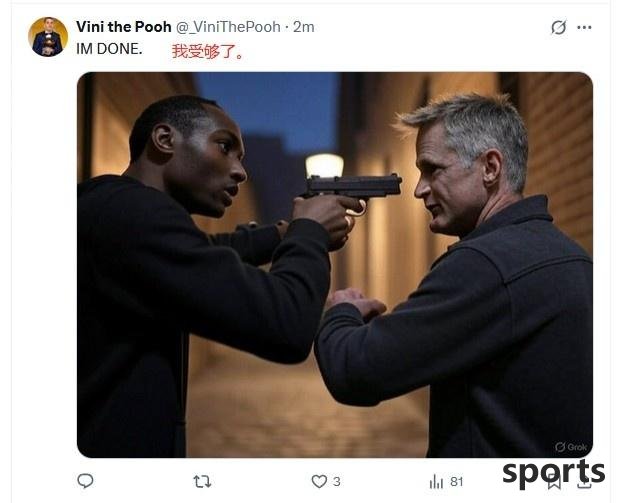620x503 pixels.
Task: Click the repost arrows icon
Action: 202,481
